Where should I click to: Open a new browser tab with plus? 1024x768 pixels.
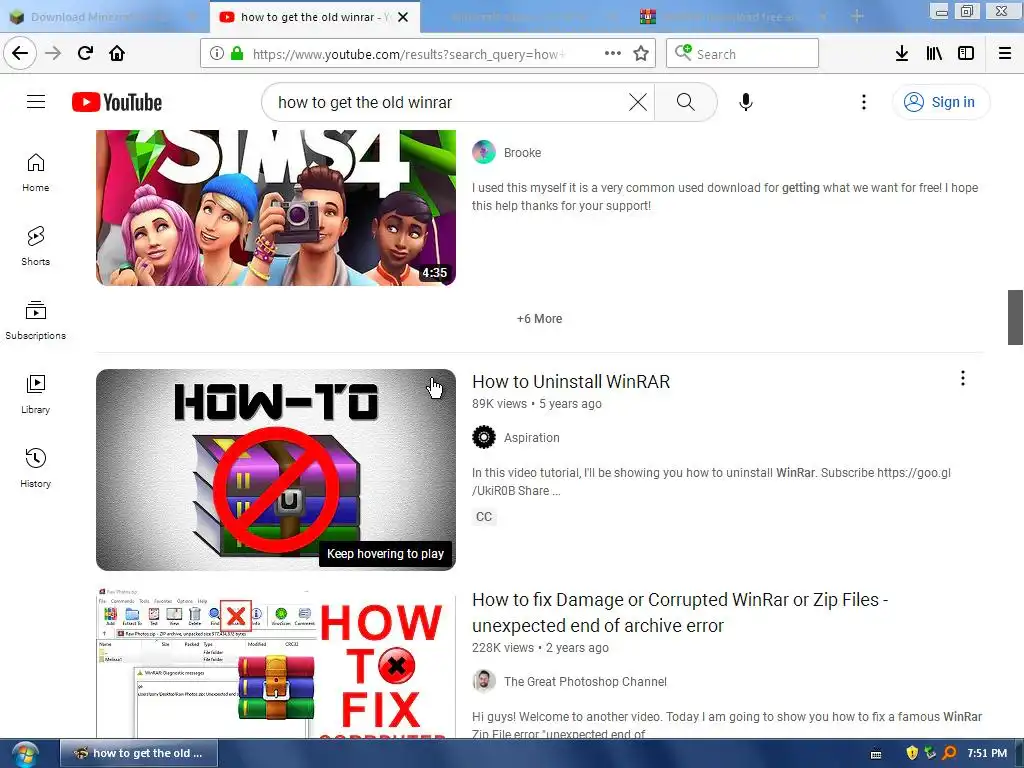857,16
